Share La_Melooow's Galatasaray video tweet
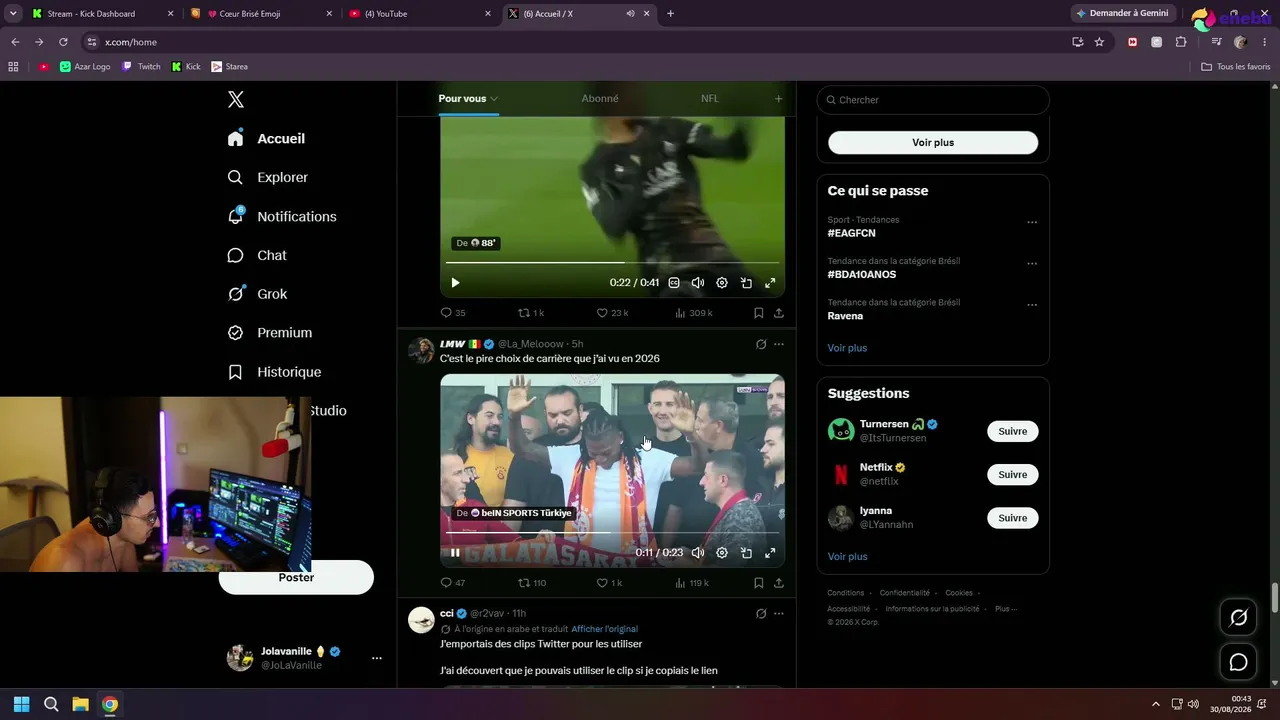The height and width of the screenshot is (720, 1280). (779, 583)
